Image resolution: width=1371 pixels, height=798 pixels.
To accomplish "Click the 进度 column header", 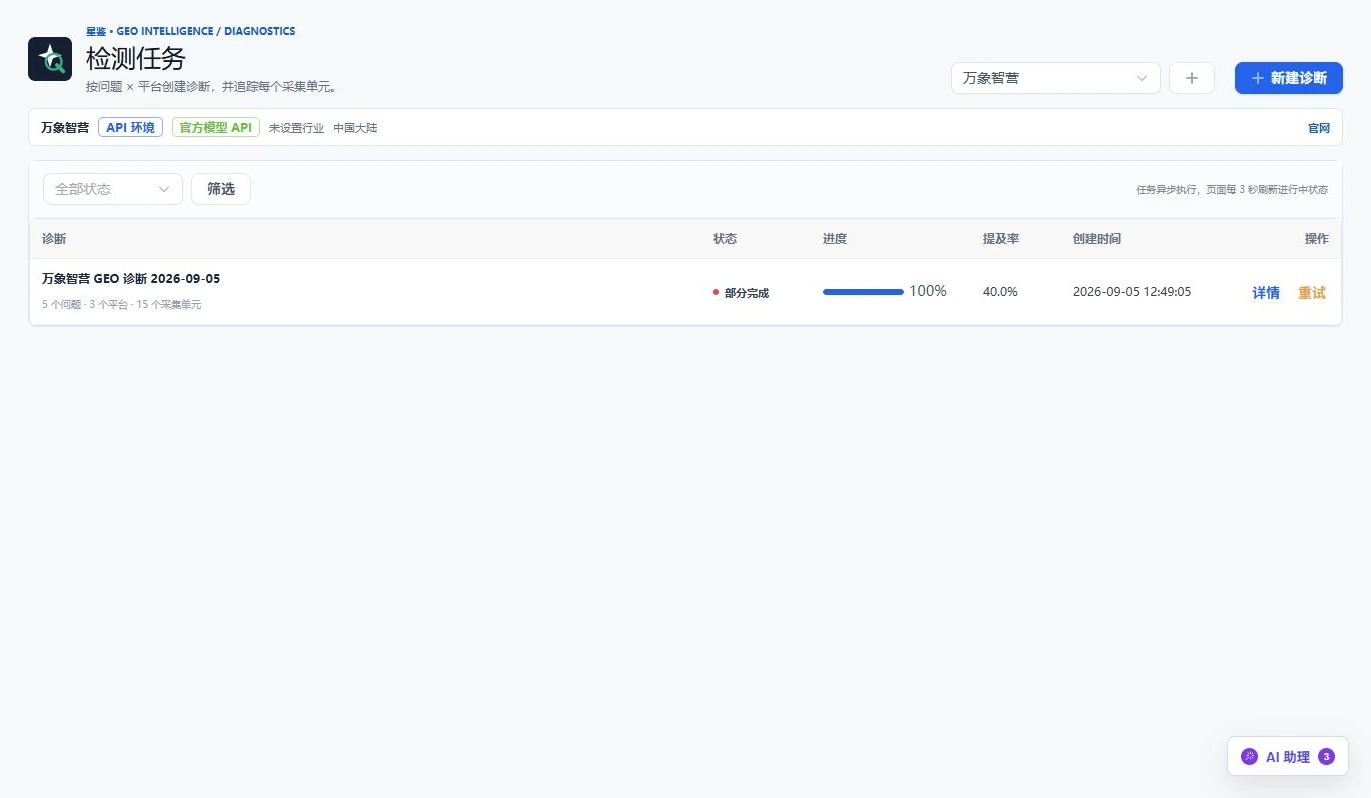I will [835, 239].
